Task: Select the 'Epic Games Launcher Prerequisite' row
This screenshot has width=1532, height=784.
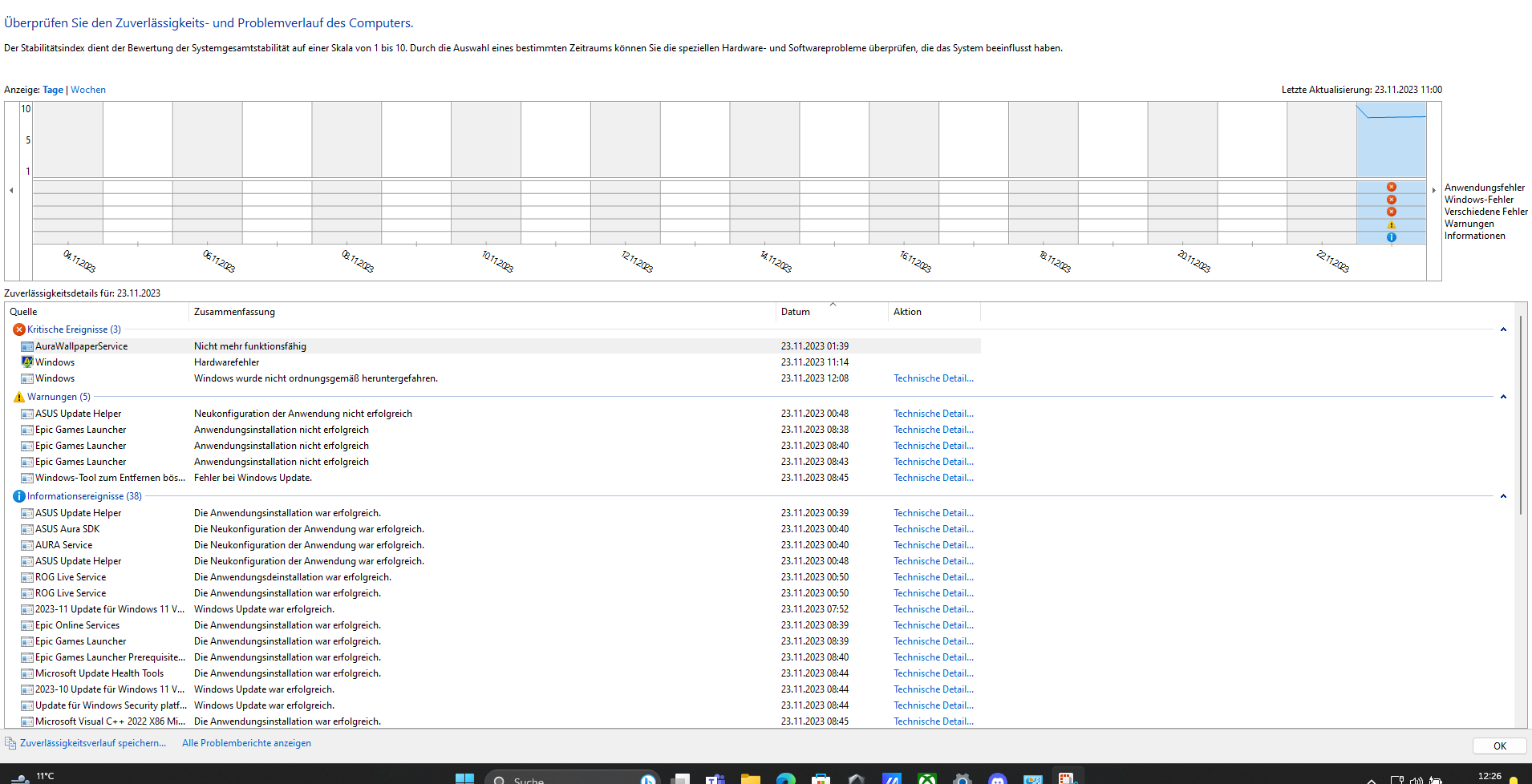Action: point(493,657)
